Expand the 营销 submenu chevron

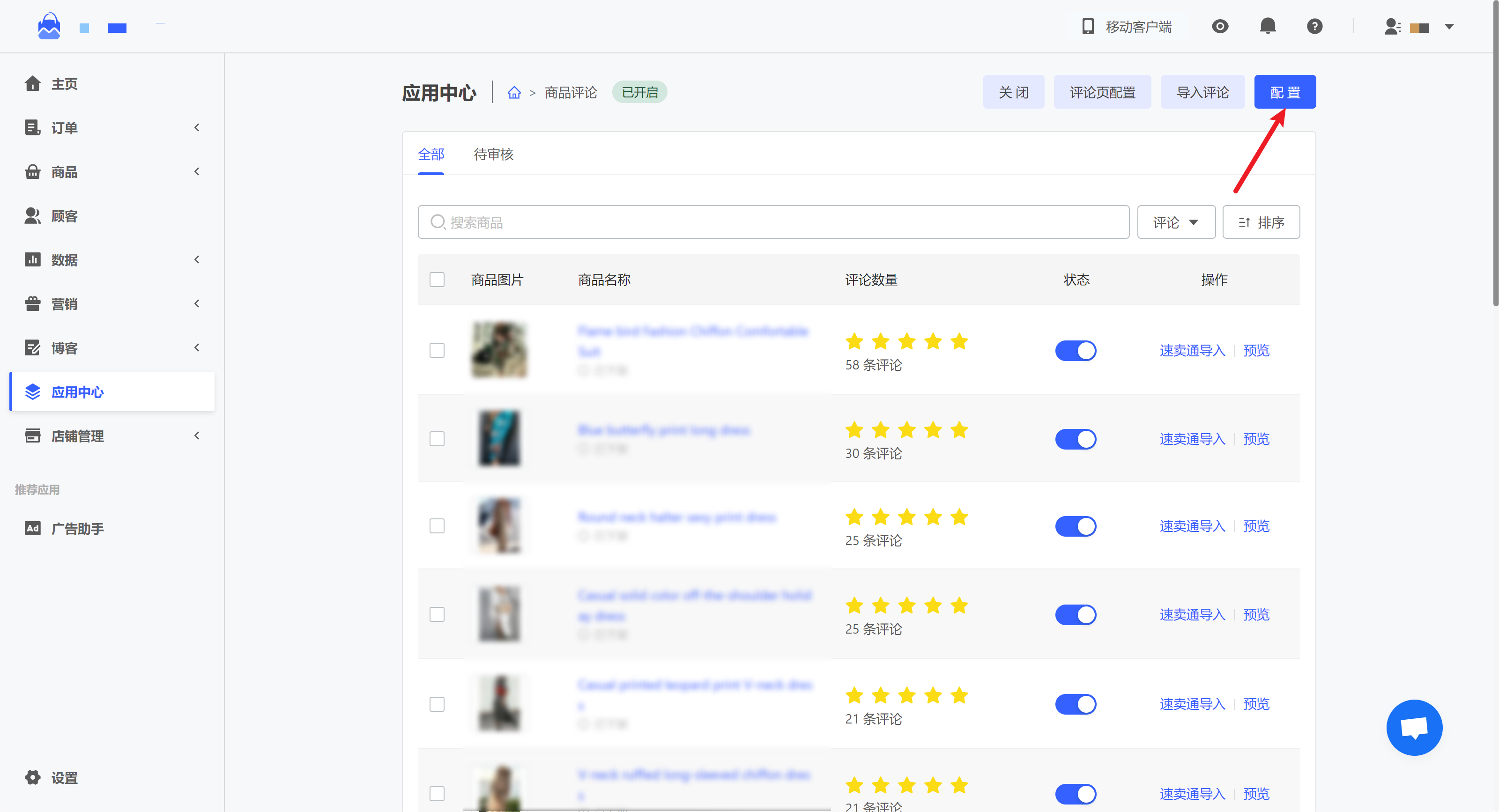197,303
